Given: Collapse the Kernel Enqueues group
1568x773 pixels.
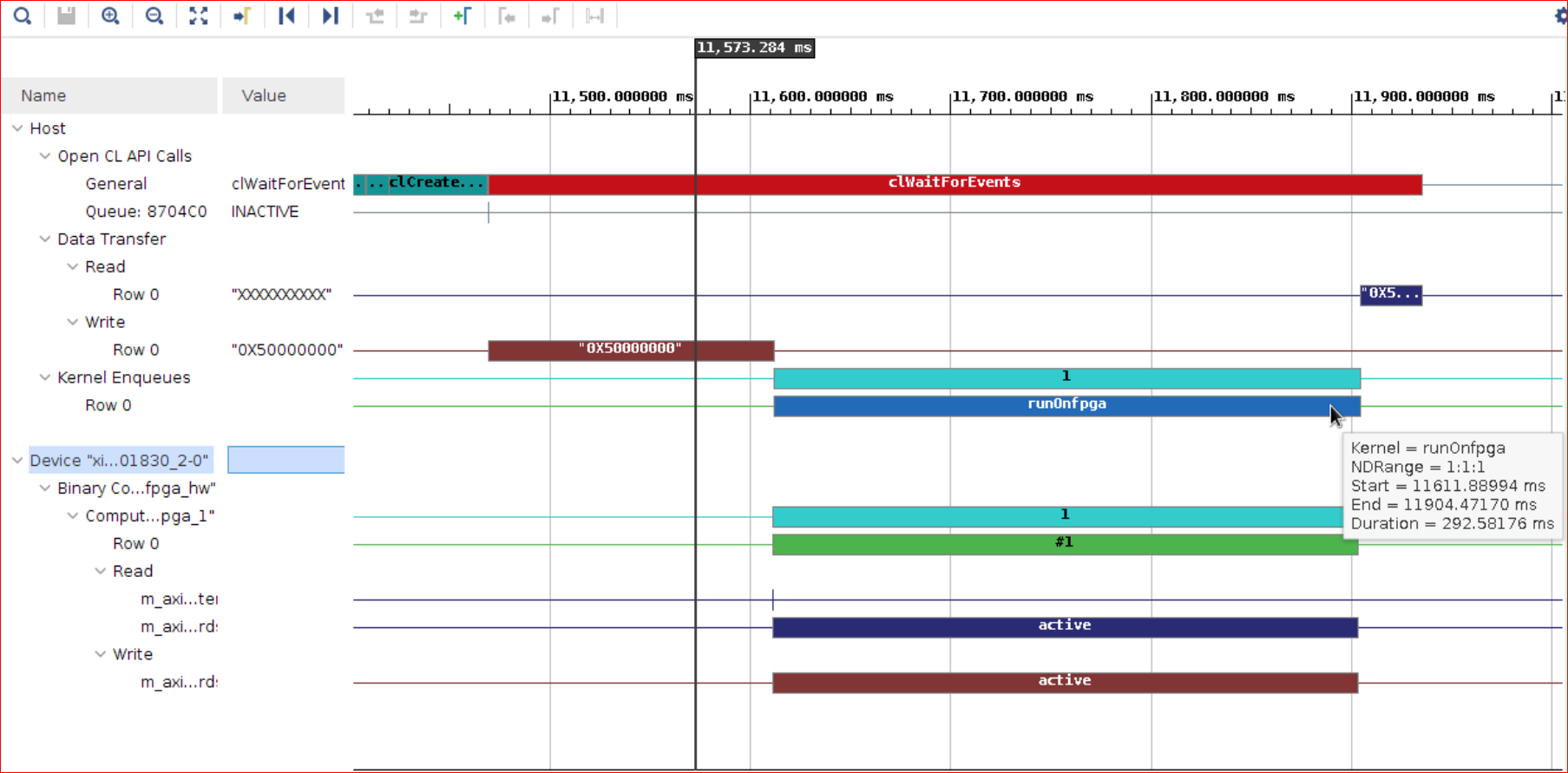Looking at the screenshot, I should click(45, 377).
